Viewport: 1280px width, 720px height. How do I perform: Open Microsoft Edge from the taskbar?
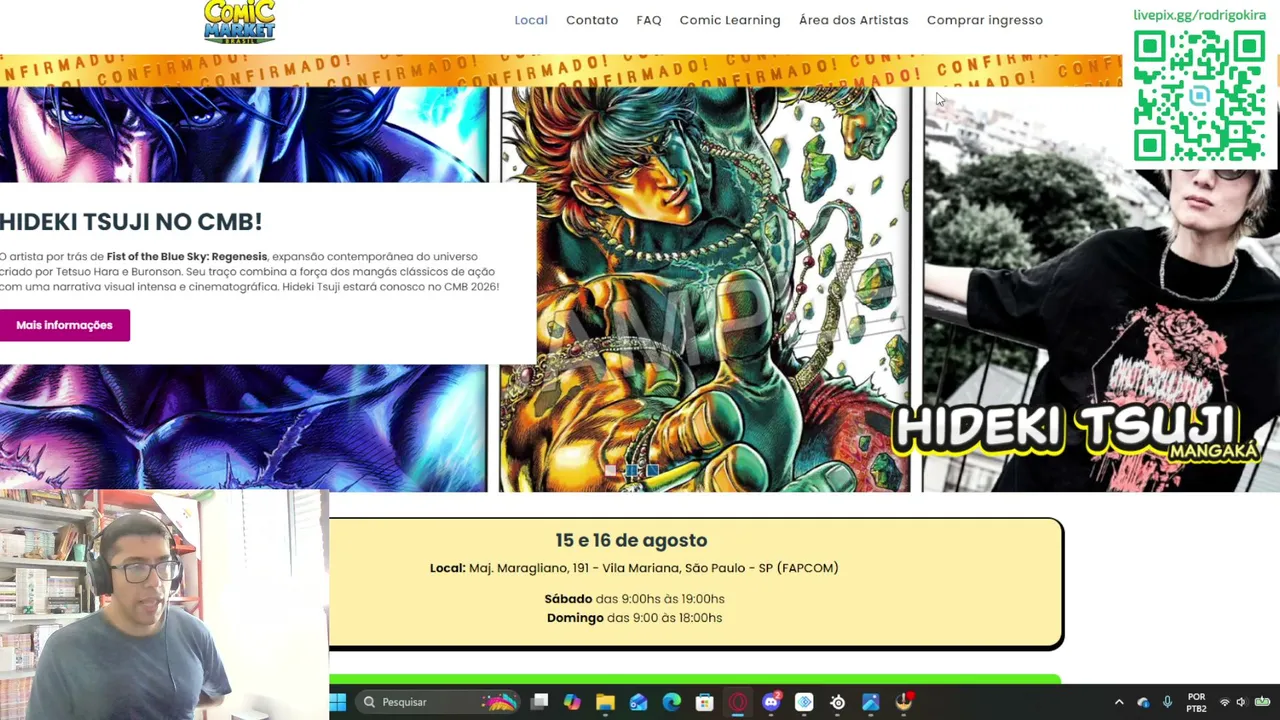coord(671,702)
